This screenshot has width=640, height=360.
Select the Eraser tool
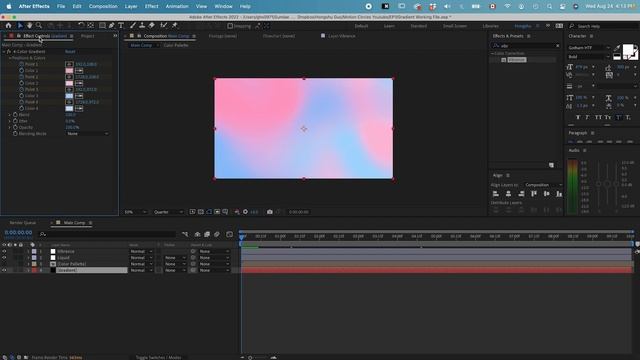[151, 25]
